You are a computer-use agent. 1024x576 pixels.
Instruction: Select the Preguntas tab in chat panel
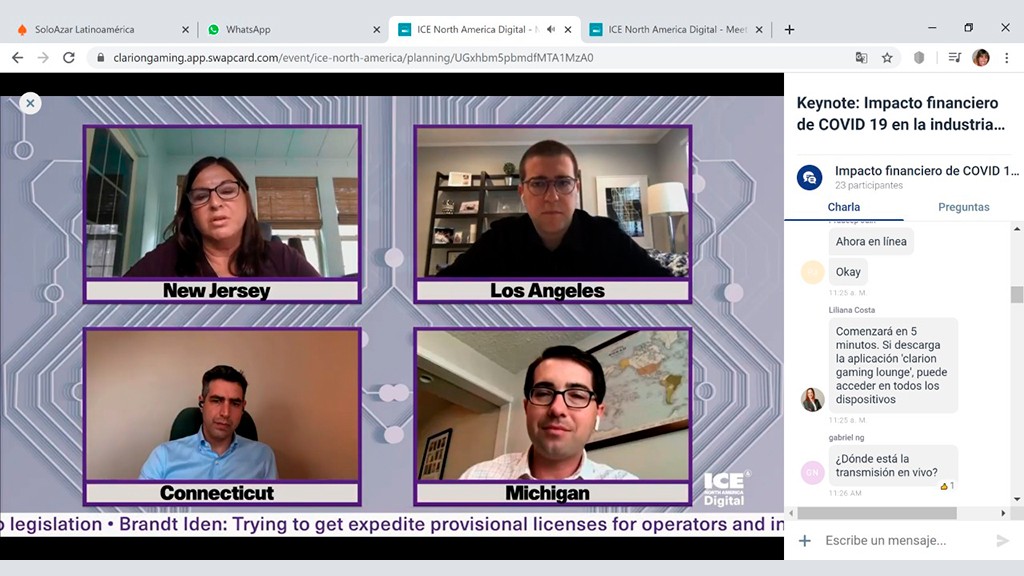pos(963,207)
